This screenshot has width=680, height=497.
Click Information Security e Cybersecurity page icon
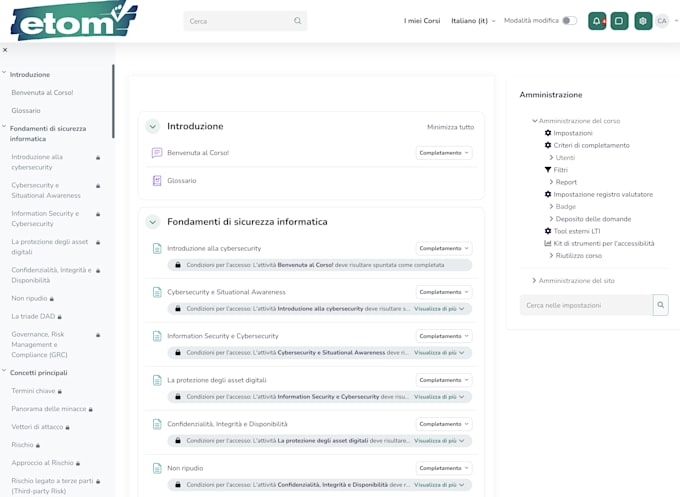(x=157, y=336)
